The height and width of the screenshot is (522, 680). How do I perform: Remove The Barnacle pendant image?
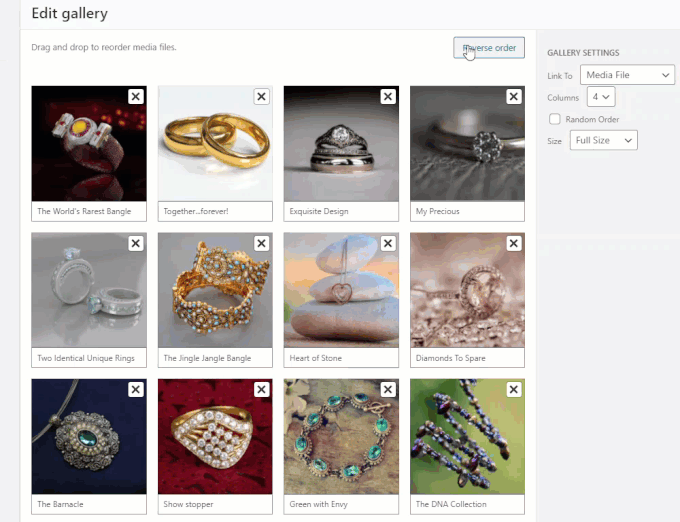pyautogui.click(x=136, y=389)
